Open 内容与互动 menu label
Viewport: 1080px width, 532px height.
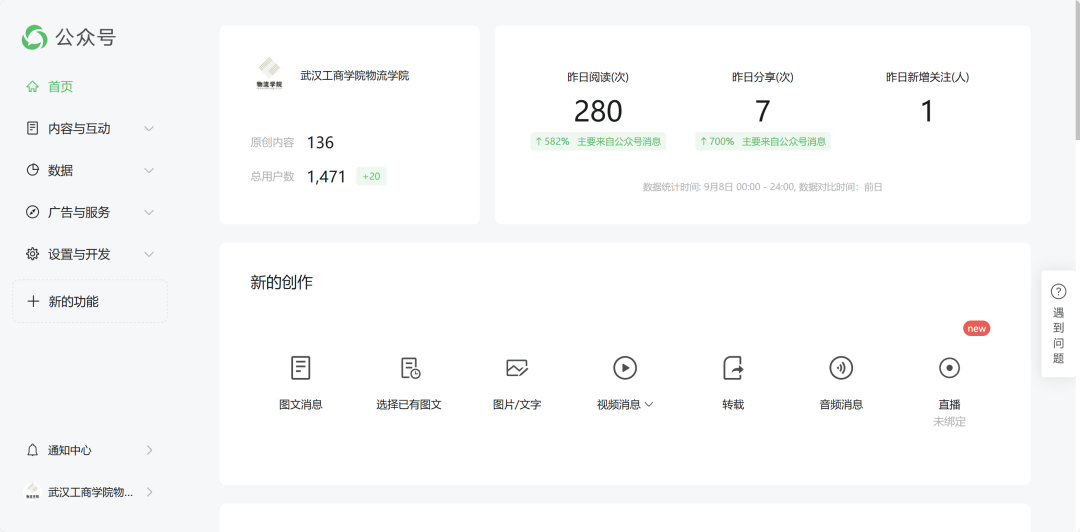click(x=79, y=128)
